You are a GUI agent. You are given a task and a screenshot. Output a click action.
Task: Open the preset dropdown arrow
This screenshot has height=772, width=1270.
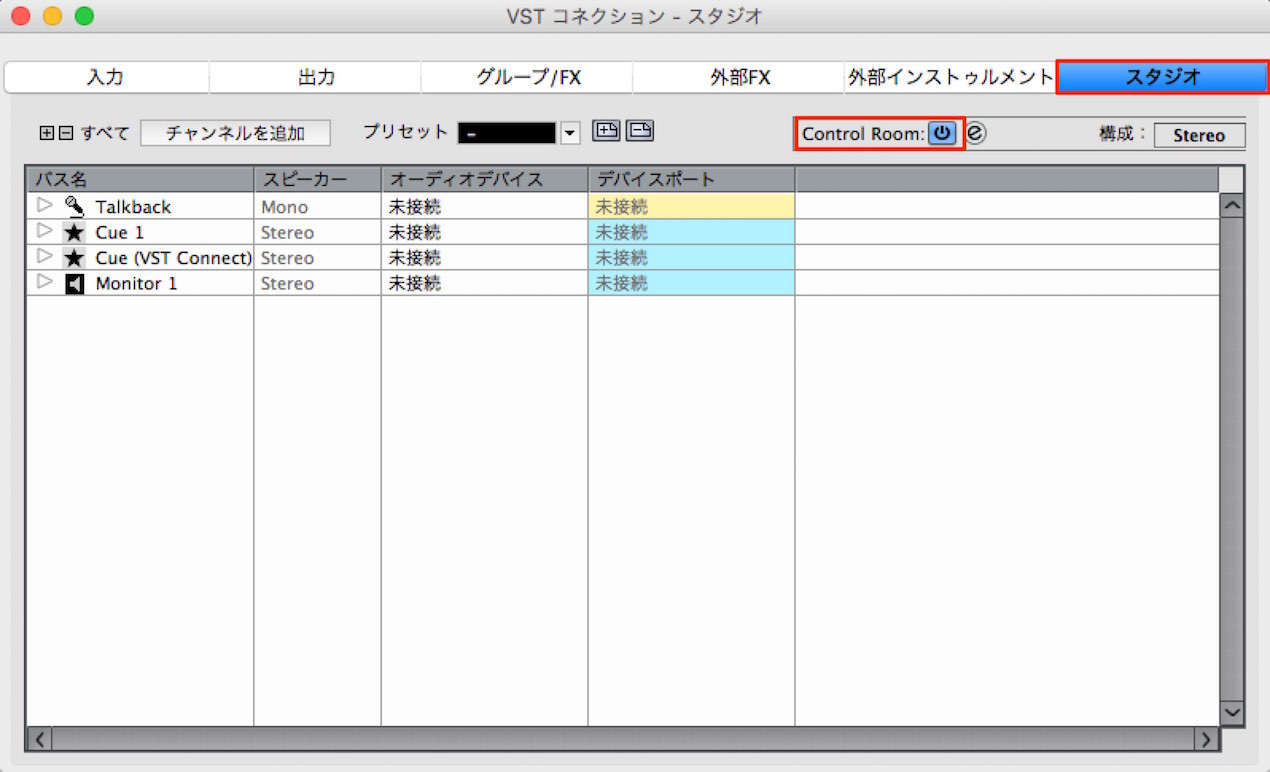coord(570,133)
